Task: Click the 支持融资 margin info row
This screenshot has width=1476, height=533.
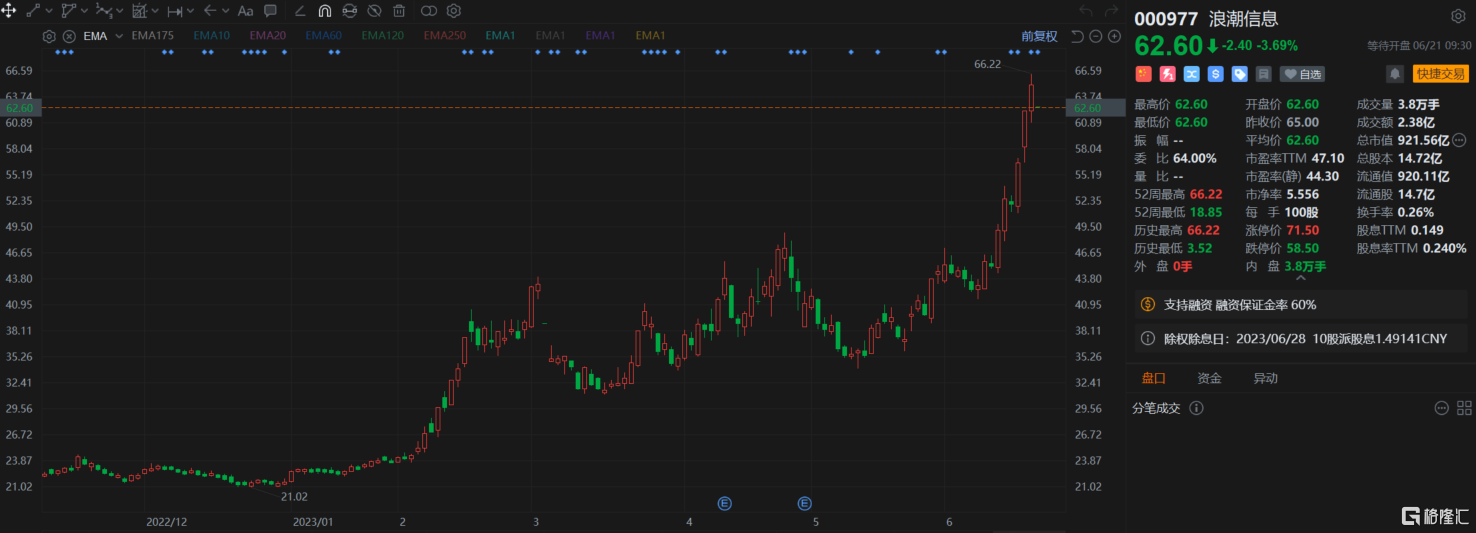Action: tap(1301, 304)
